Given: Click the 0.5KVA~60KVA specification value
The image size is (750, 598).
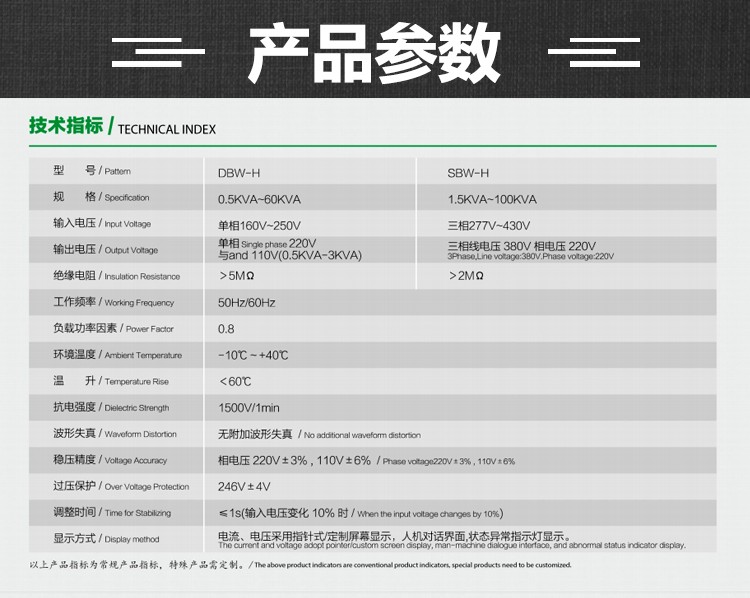Looking at the screenshot, I should [x=259, y=198].
